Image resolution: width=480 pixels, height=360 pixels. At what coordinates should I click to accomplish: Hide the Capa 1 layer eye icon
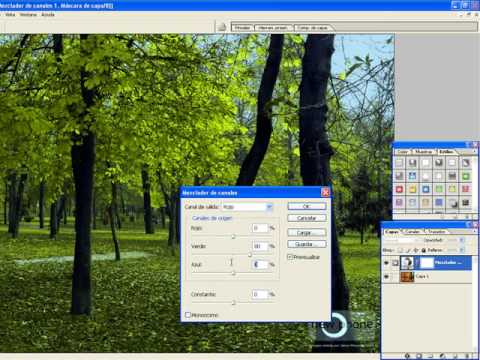click(x=386, y=276)
